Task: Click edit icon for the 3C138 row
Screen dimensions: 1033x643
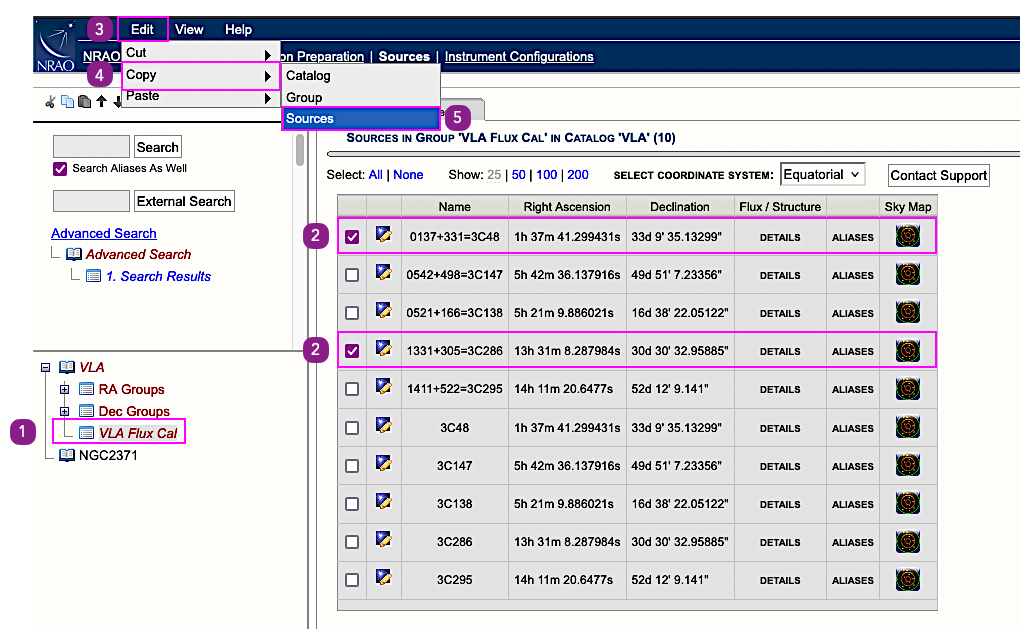Action: pos(383,501)
